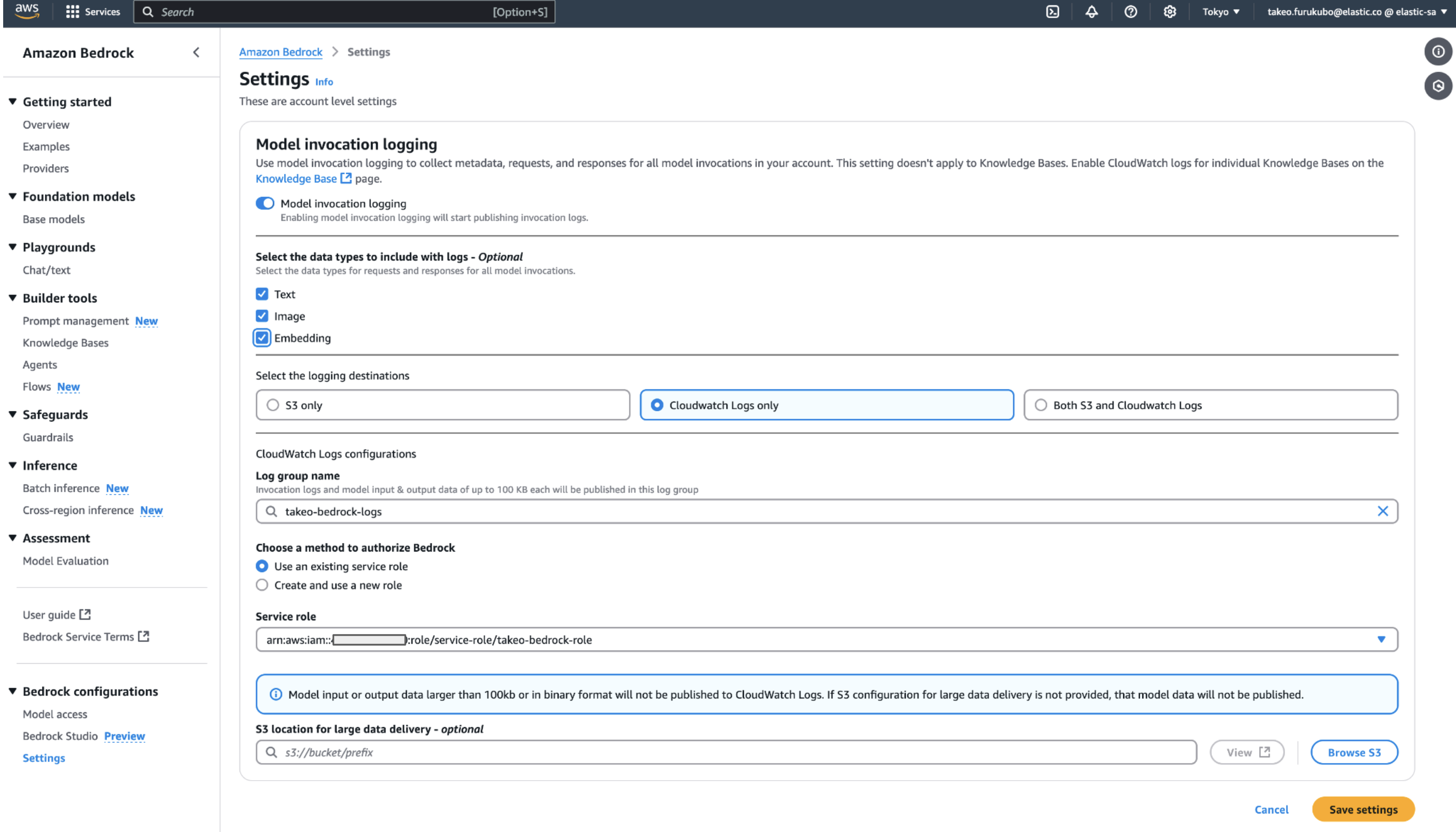Click the notifications bell icon
Screen dimensions: 1456x832
[x=1091, y=12]
